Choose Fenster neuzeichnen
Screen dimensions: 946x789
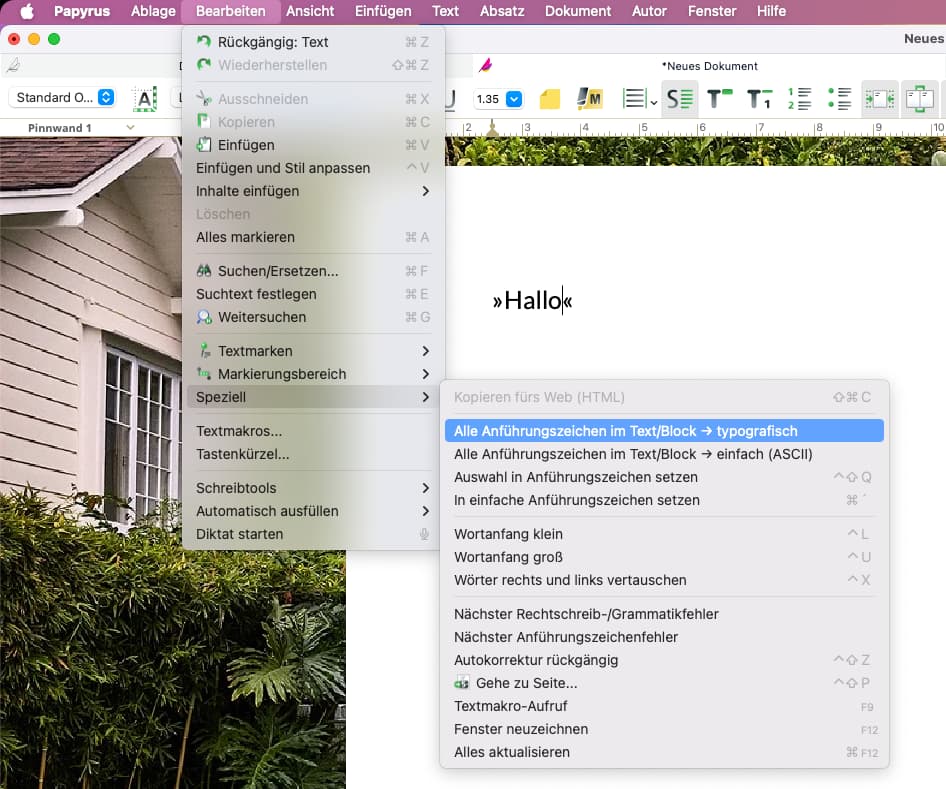[x=664, y=729]
